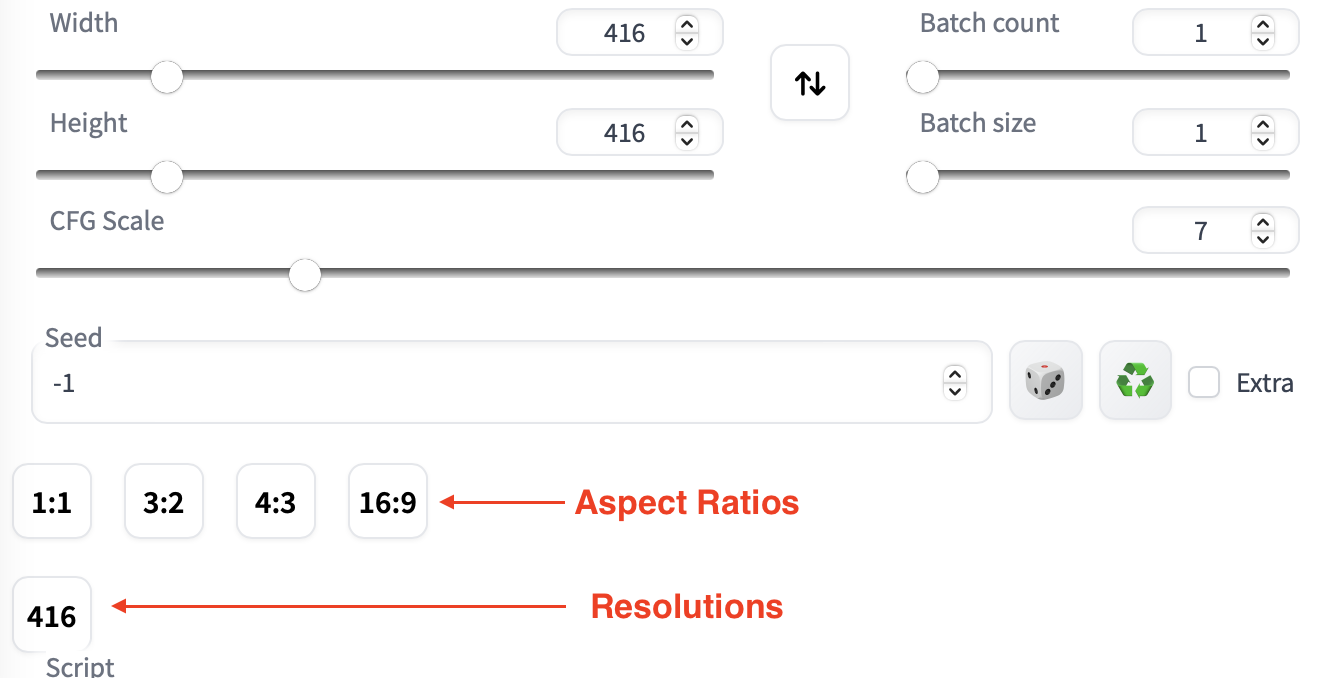Screen dimensions: 1318x678
Task: Click the Width slider handle
Action: (167, 77)
